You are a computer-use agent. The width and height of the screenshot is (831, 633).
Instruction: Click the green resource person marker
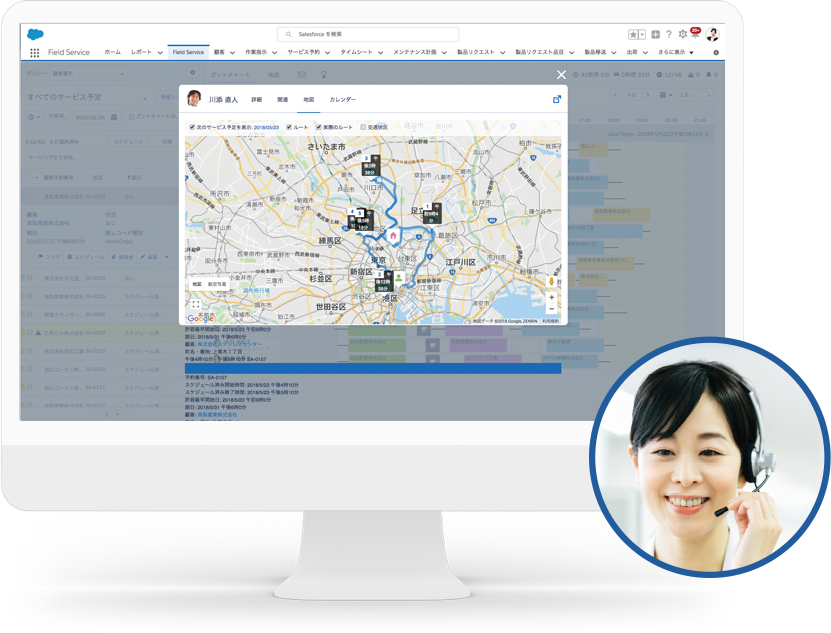pyautogui.click(x=399, y=278)
